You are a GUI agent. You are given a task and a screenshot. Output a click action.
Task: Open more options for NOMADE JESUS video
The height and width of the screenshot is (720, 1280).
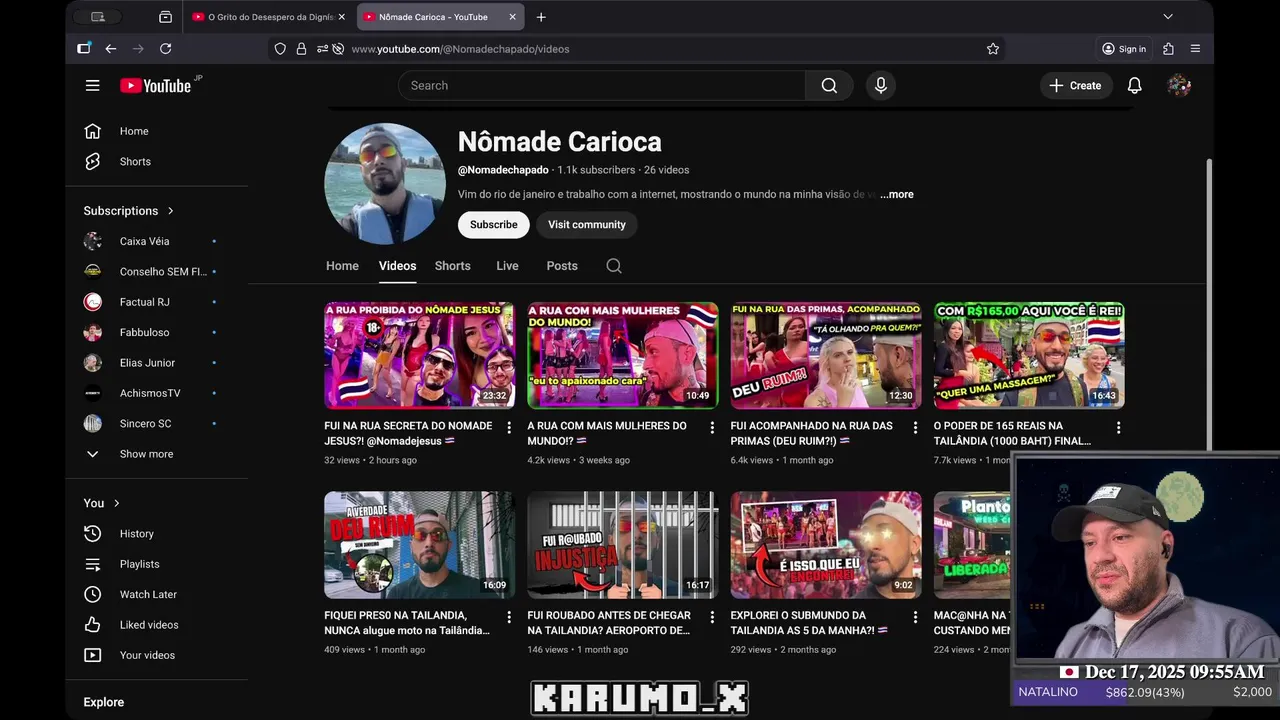(x=509, y=427)
